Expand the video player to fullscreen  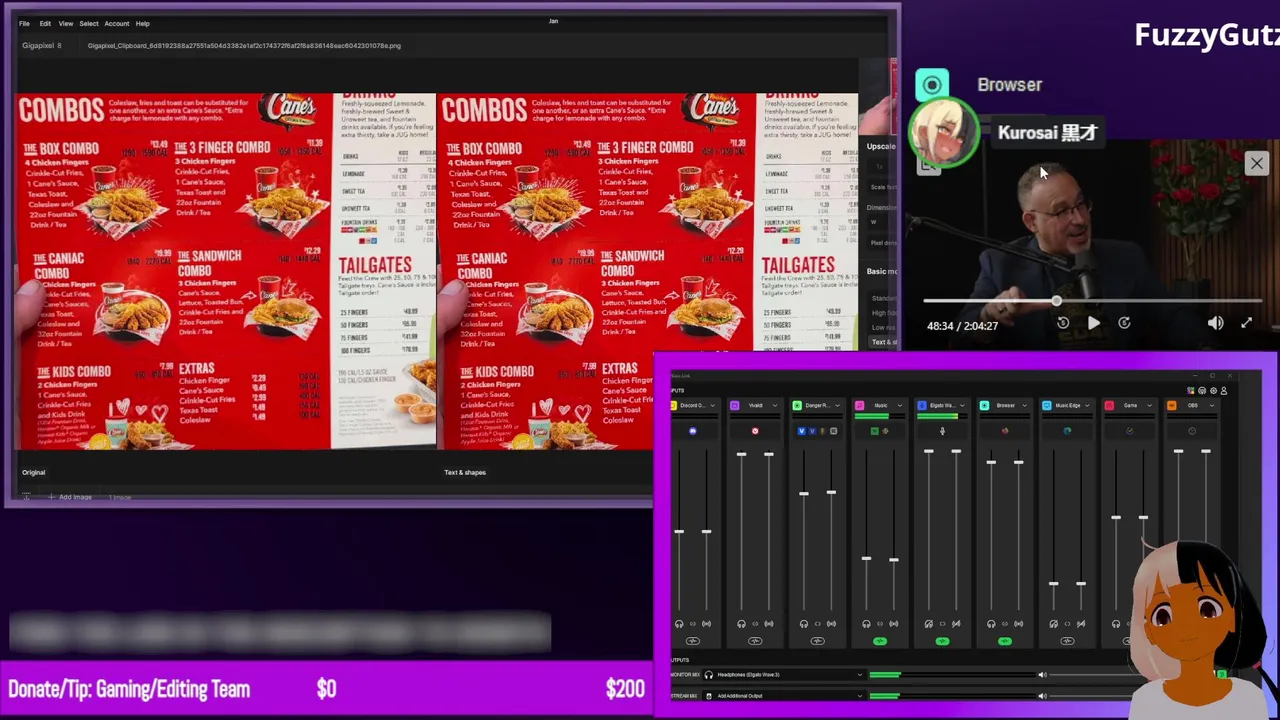(x=1246, y=323)
